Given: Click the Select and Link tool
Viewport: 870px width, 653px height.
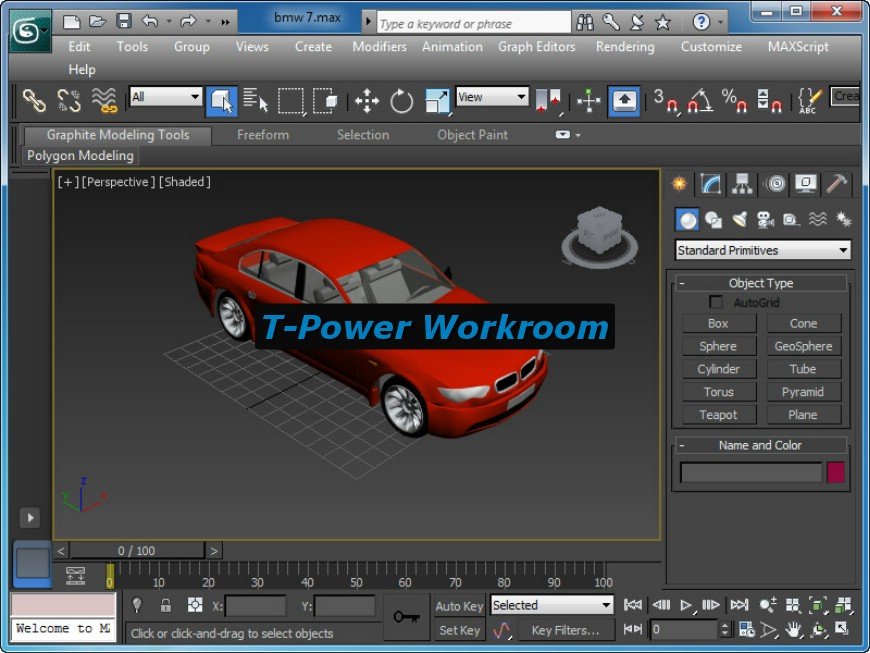Looking at the screenshot, I should pos(34,101).
